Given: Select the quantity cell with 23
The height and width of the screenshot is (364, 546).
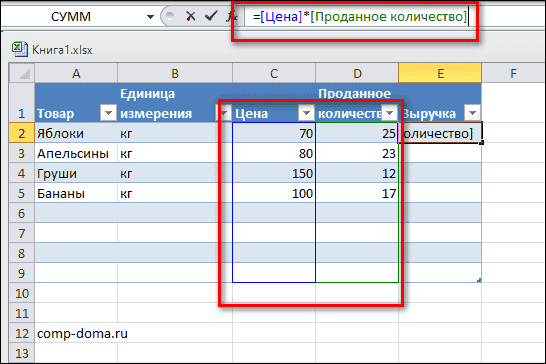Looking at the screenshot, I should tap(357, 153).
